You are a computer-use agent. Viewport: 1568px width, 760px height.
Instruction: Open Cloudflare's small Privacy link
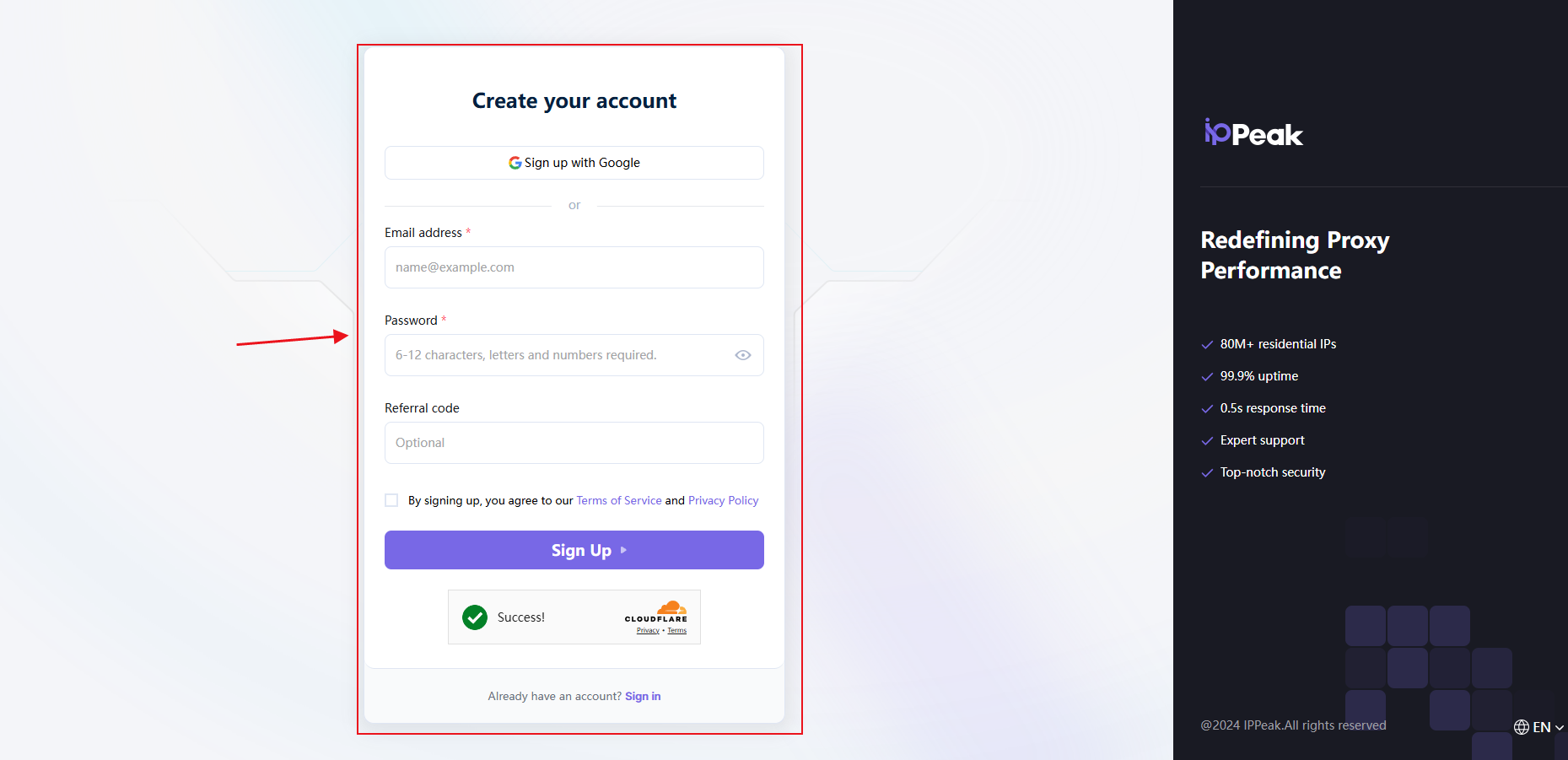648,631
